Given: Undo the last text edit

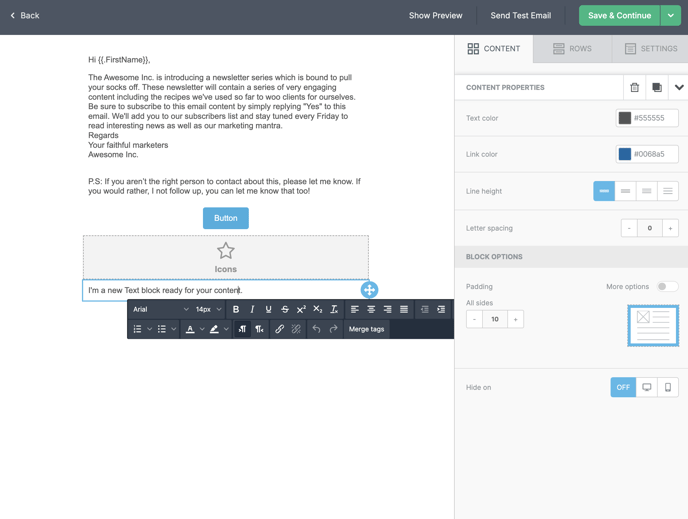Looking at the screenshot, I should (x=316, y=329).
